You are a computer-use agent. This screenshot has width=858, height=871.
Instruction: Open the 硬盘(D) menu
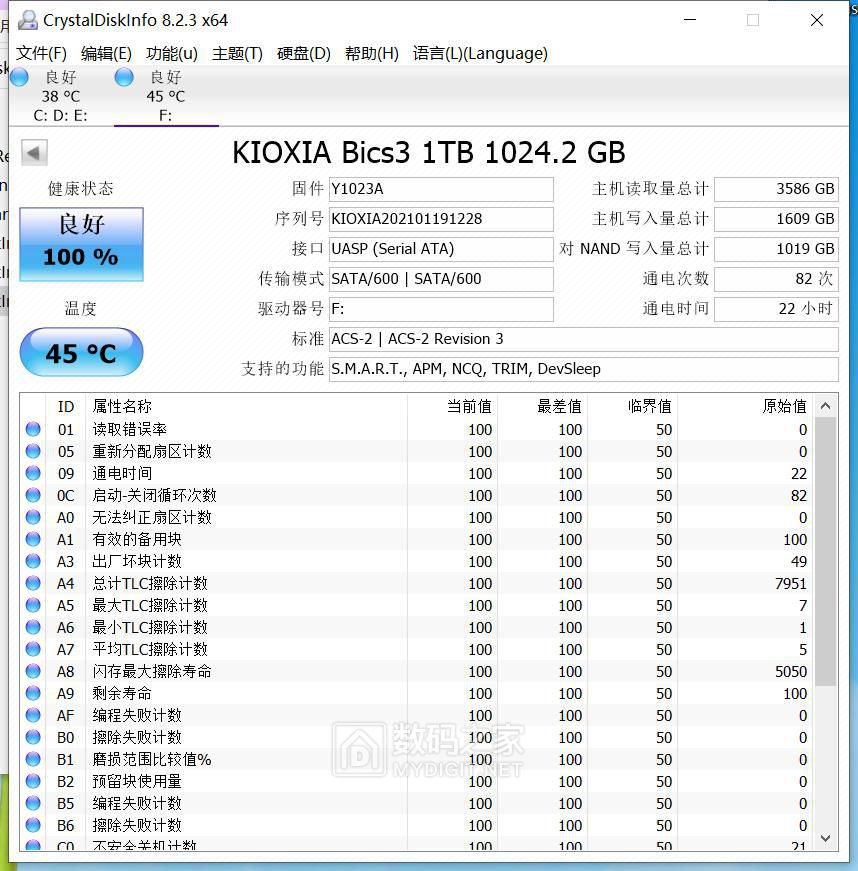click(x=304, y=53)
